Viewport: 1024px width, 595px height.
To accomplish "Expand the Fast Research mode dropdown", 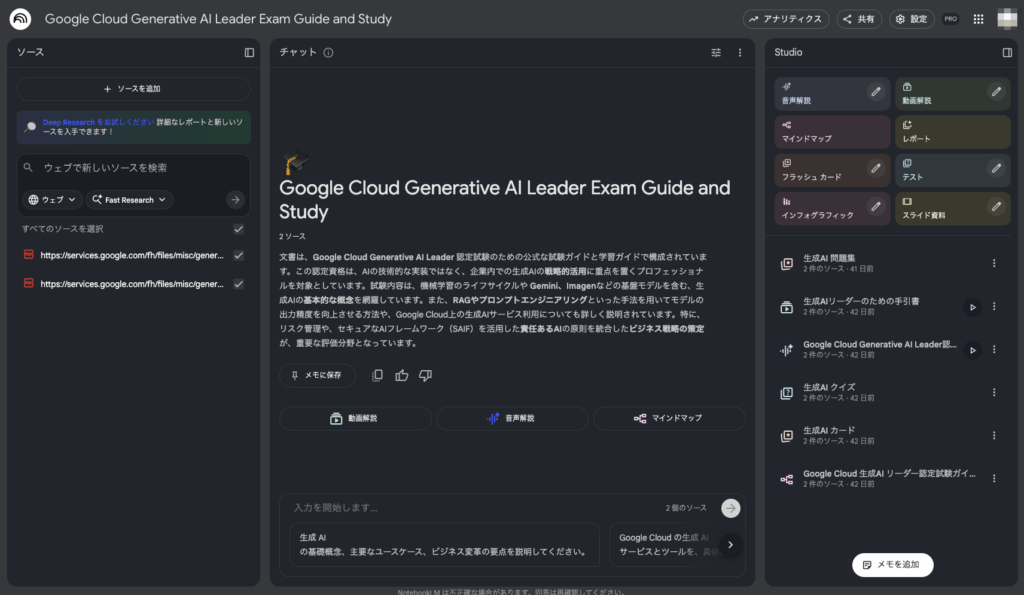I will (x=130, y=200).
